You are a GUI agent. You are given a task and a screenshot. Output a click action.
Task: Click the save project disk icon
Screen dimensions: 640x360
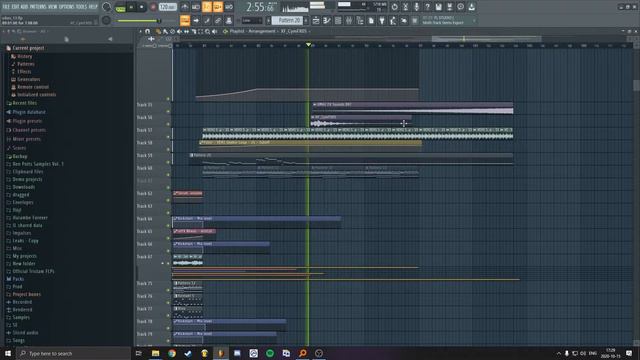(x=438, y=7)
